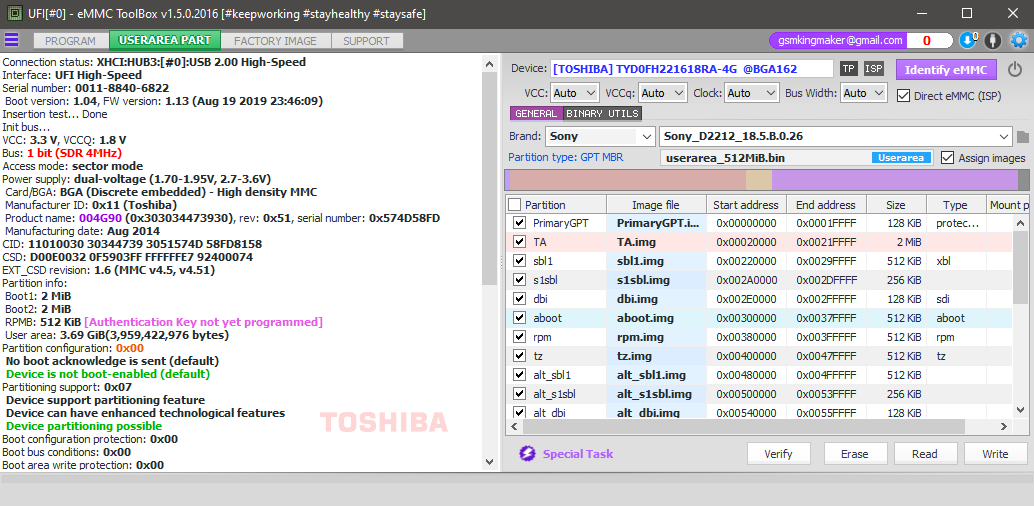Click the Write button
The height and width of the screenshot is (506, 1034).
[995, 454]
